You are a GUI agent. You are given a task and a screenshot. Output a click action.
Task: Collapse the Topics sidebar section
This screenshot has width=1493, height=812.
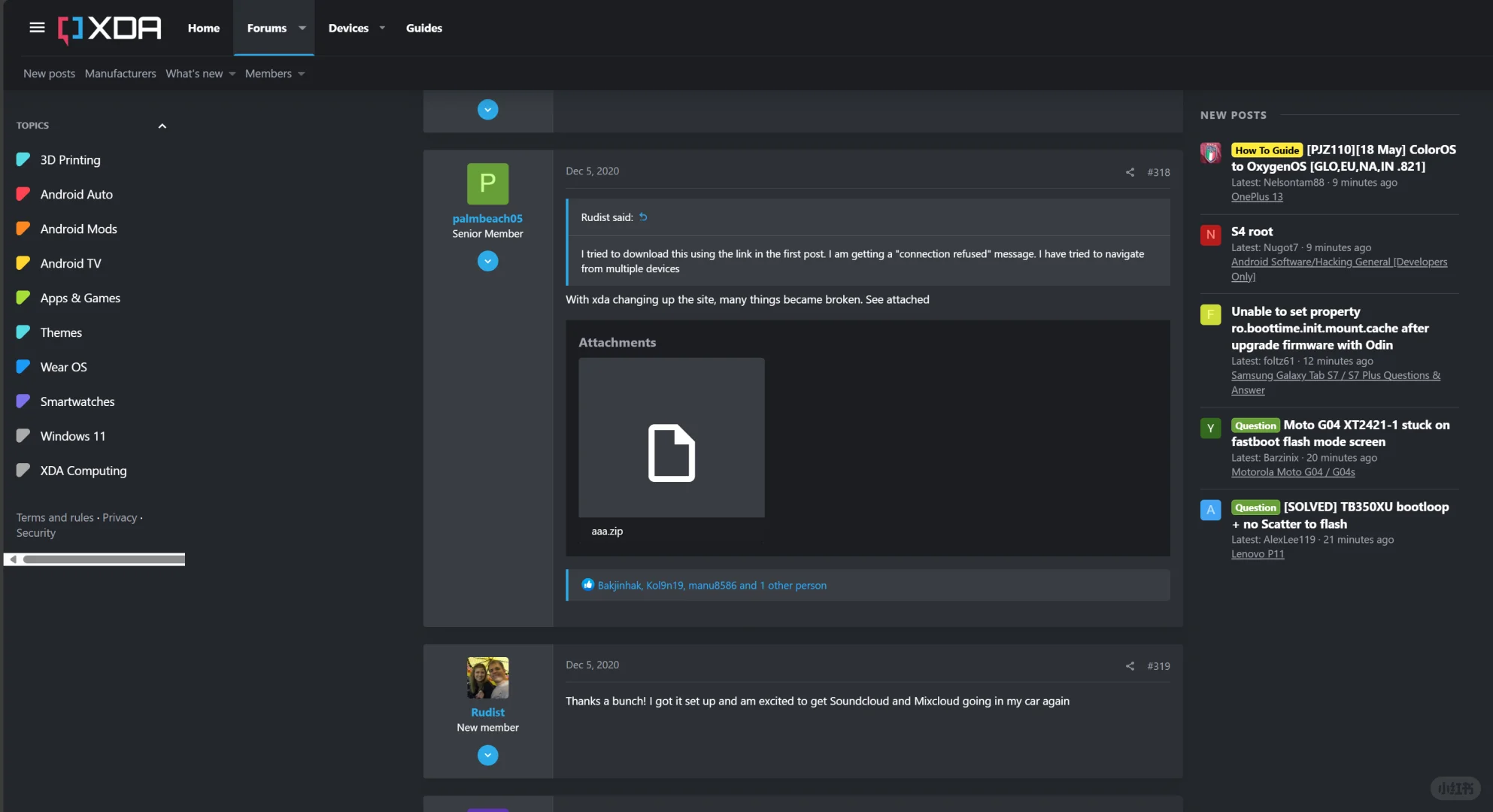click(162, 126)
